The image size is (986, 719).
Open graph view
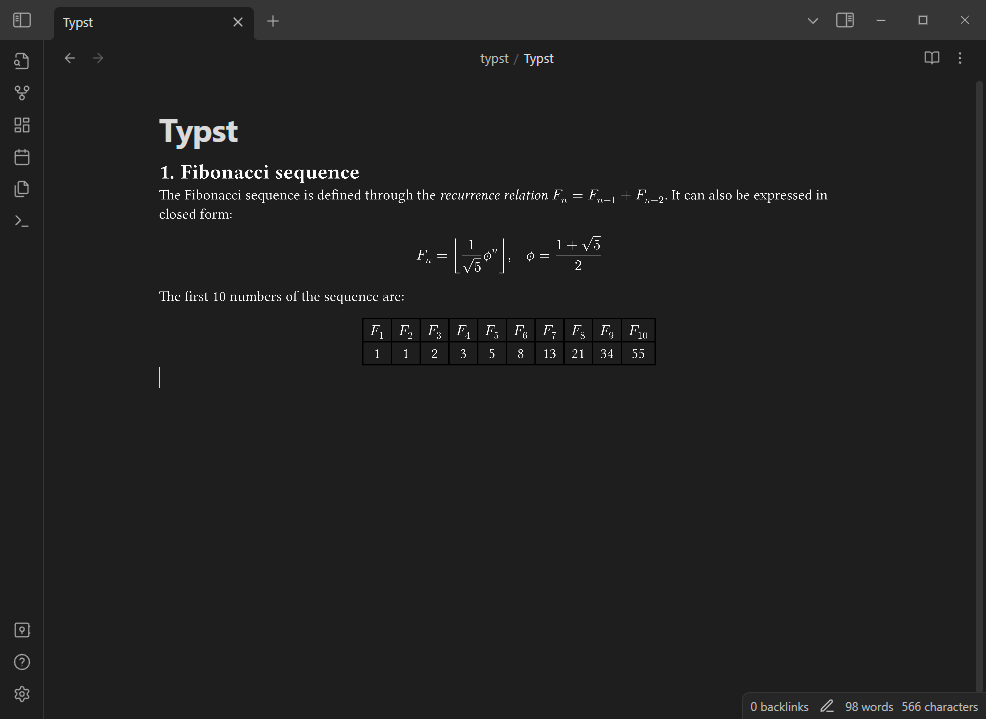pos(22,93)
